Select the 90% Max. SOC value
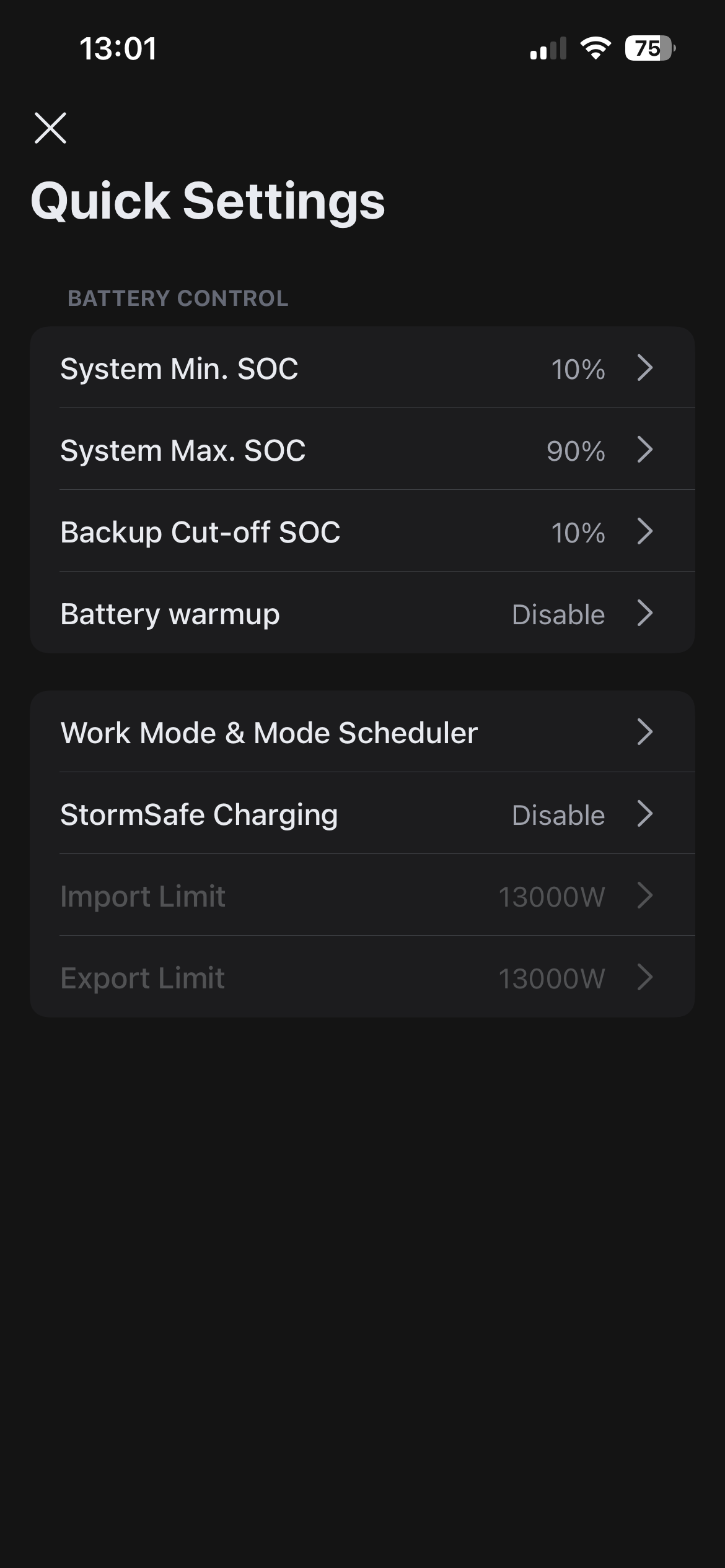The height and width of the screenshot is (1568, 725). coord(576,451)
